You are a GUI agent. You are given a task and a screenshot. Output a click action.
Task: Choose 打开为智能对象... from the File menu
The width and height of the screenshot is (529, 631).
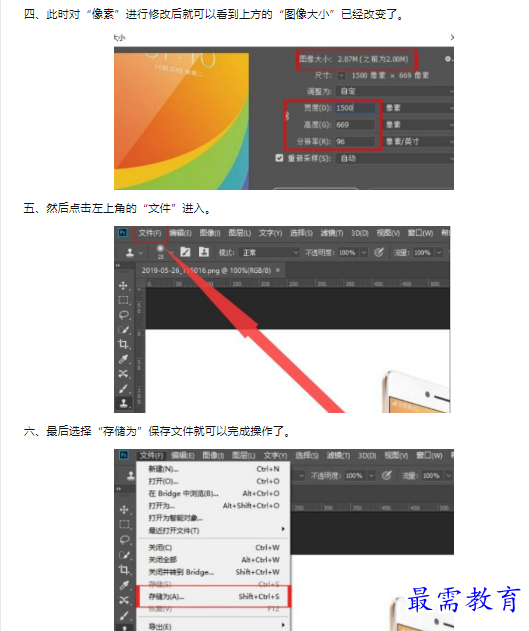coord(214,518)
